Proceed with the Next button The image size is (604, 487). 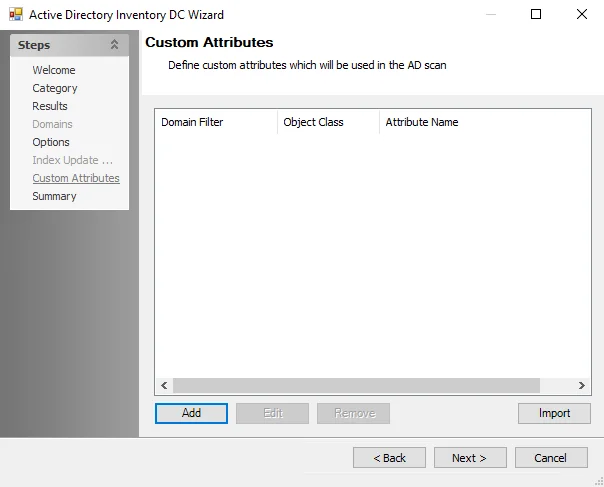[470, 458]
